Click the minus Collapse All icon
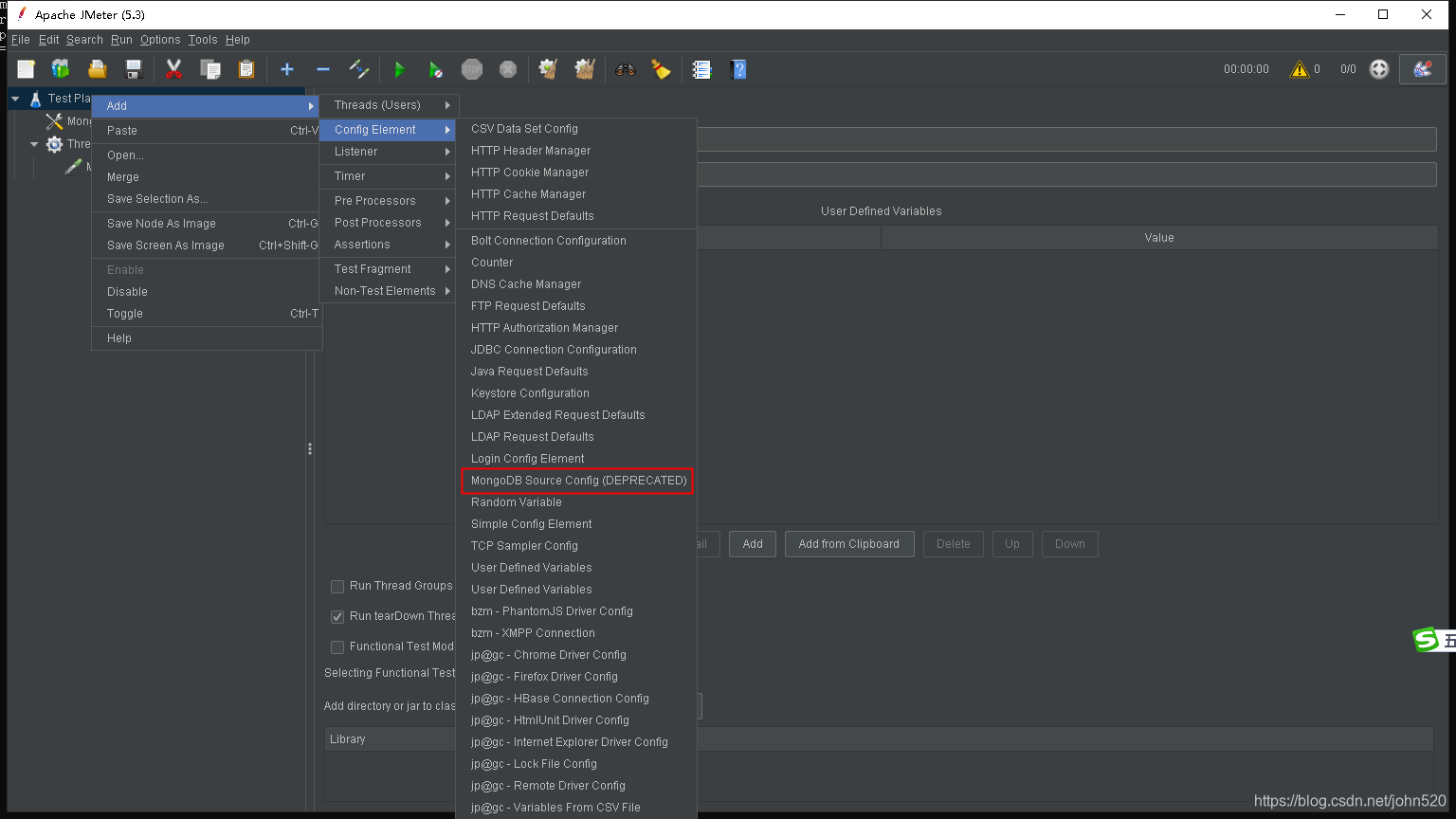 point(322,69)
